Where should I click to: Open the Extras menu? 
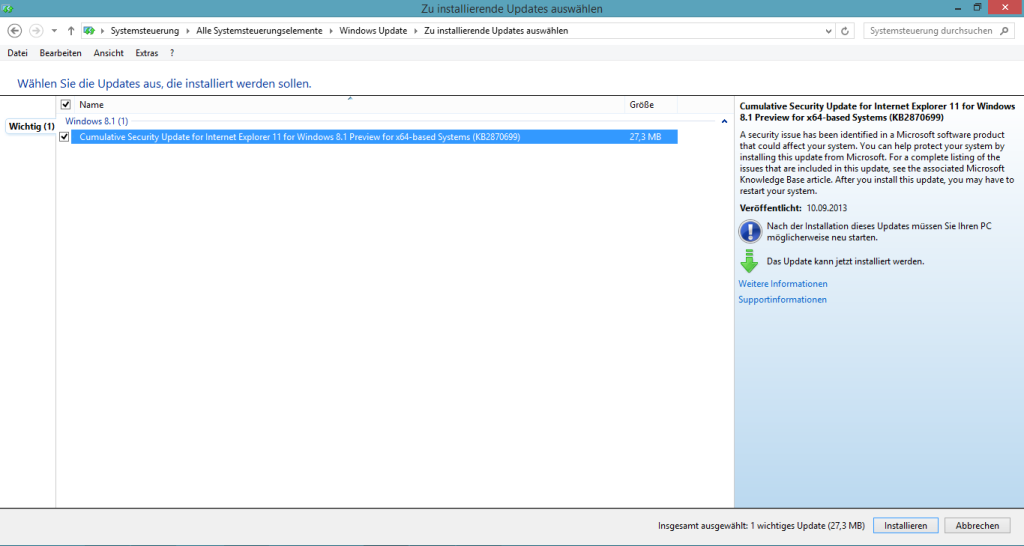click(x=146, y=53)
